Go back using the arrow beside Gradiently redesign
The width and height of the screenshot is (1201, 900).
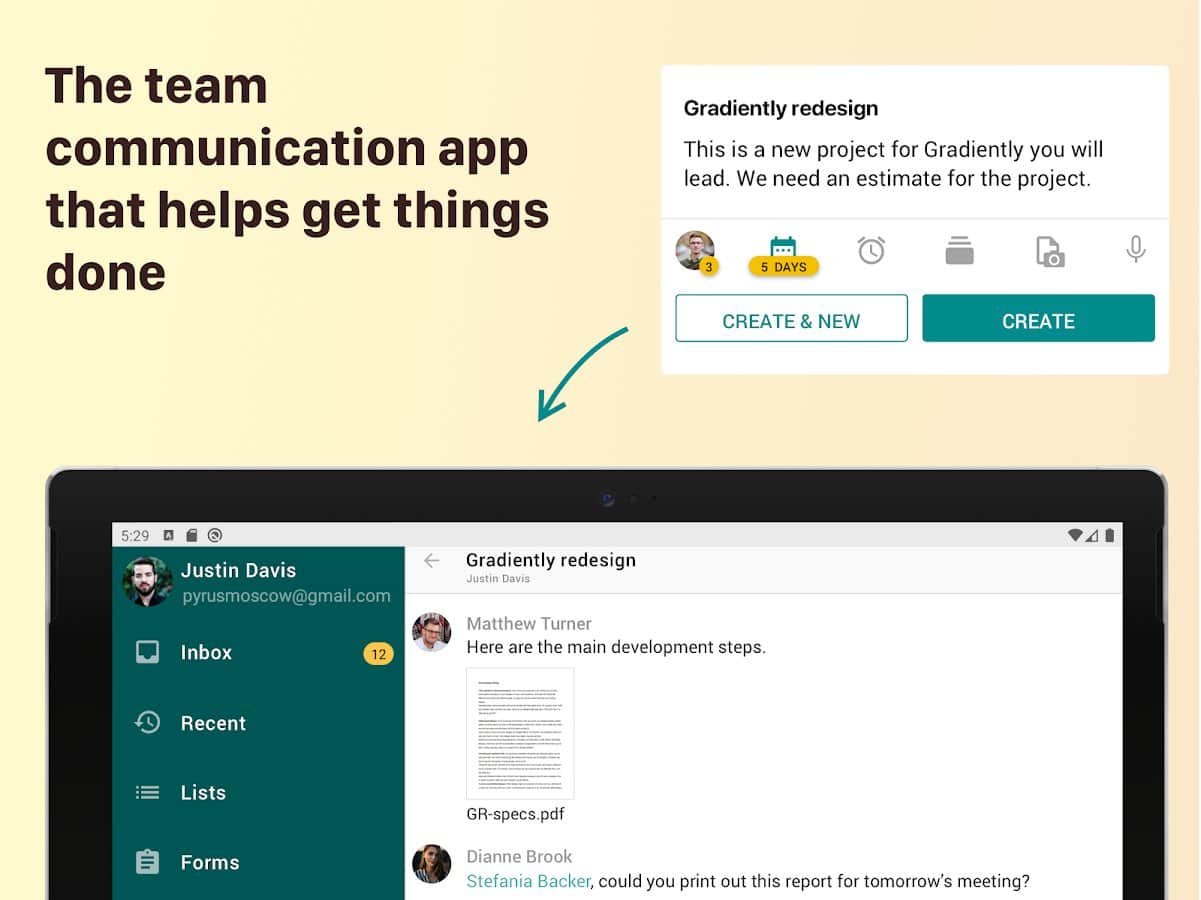(432, 561)
